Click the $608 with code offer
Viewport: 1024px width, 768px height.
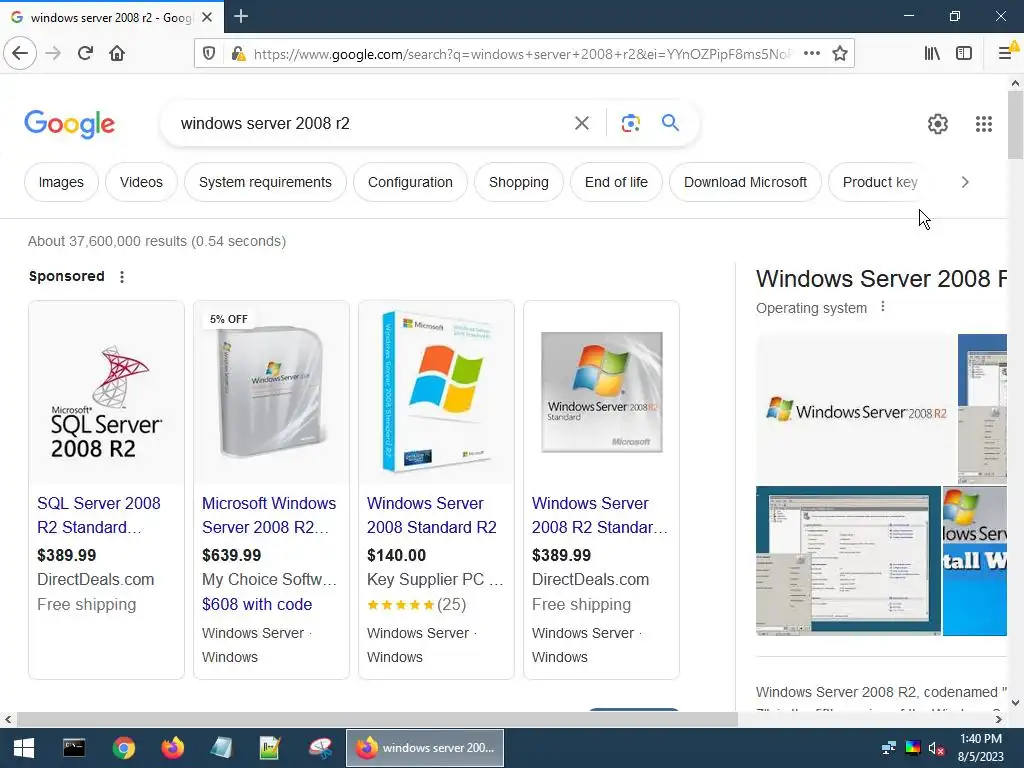pyautogui.click(x=257, y=605)
